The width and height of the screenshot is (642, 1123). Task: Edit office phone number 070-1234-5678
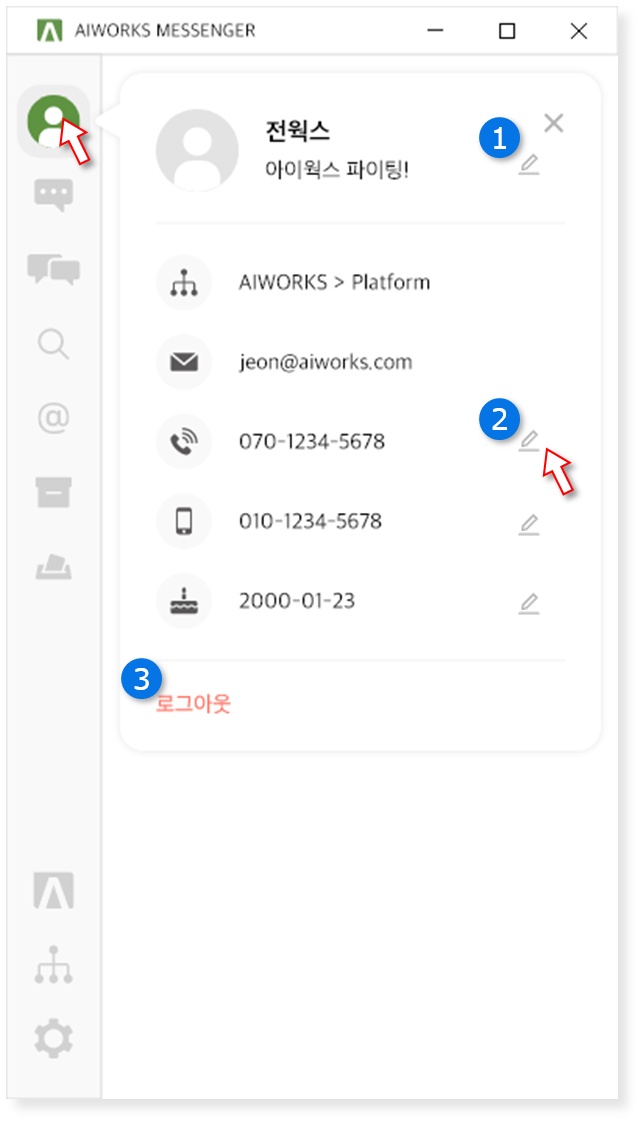click(529, 441)
